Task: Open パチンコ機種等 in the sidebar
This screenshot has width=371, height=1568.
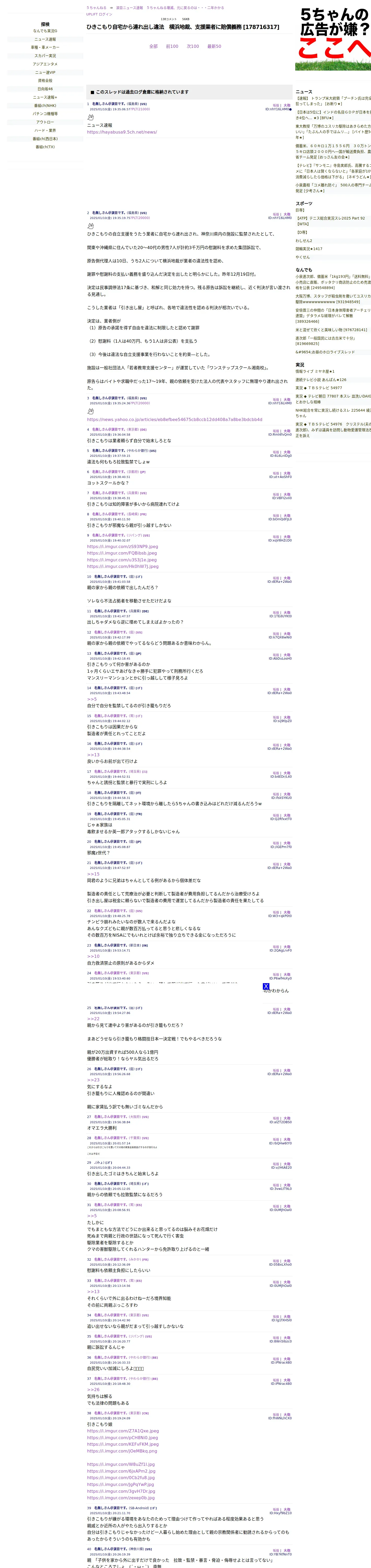Action: pyautogui.click(x=45, y=114)
